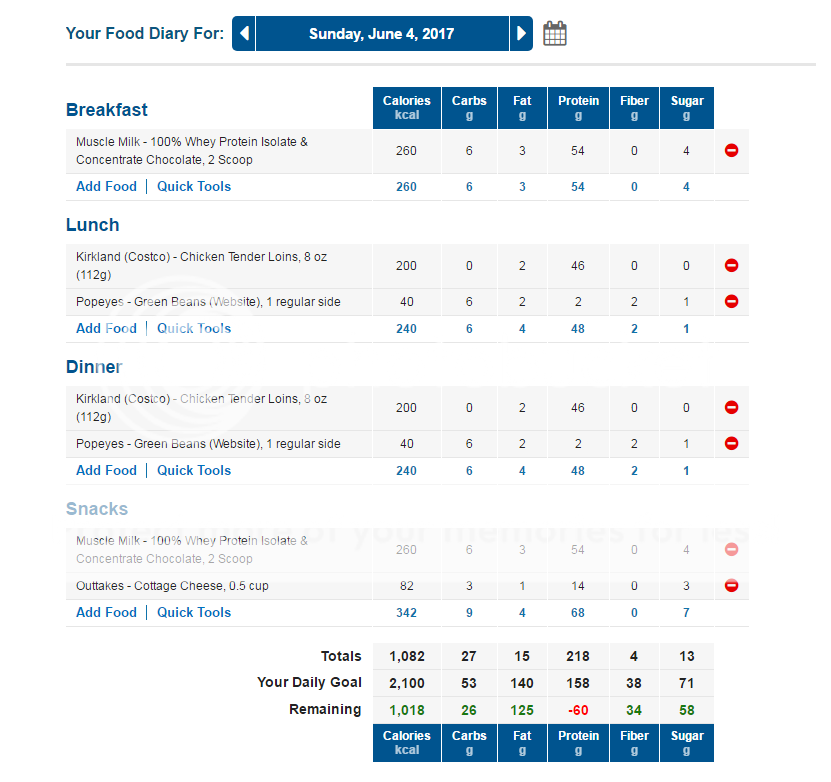Go to previous day arrow
Image resolution: width=831 pixels, height=782 pixels.
244,34
